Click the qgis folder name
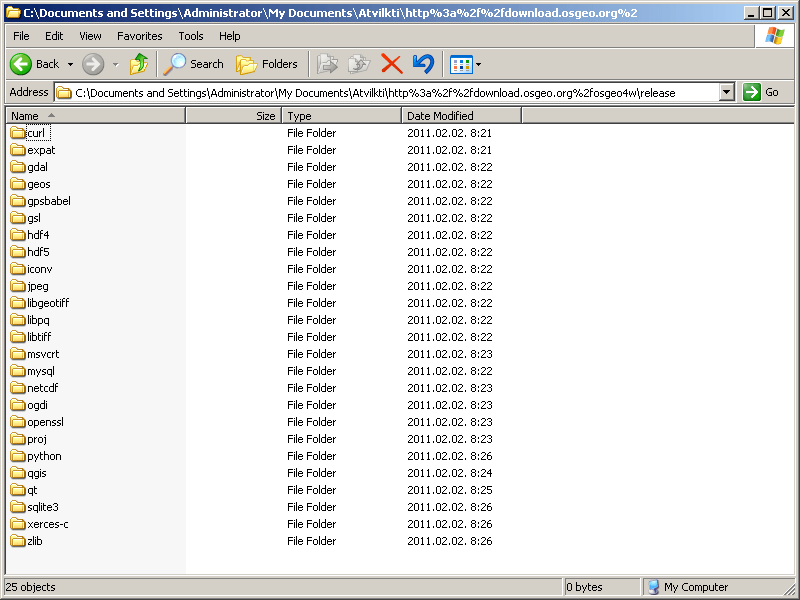The width and height of the screenshot is (800, 600). click(x=37, y=473)
